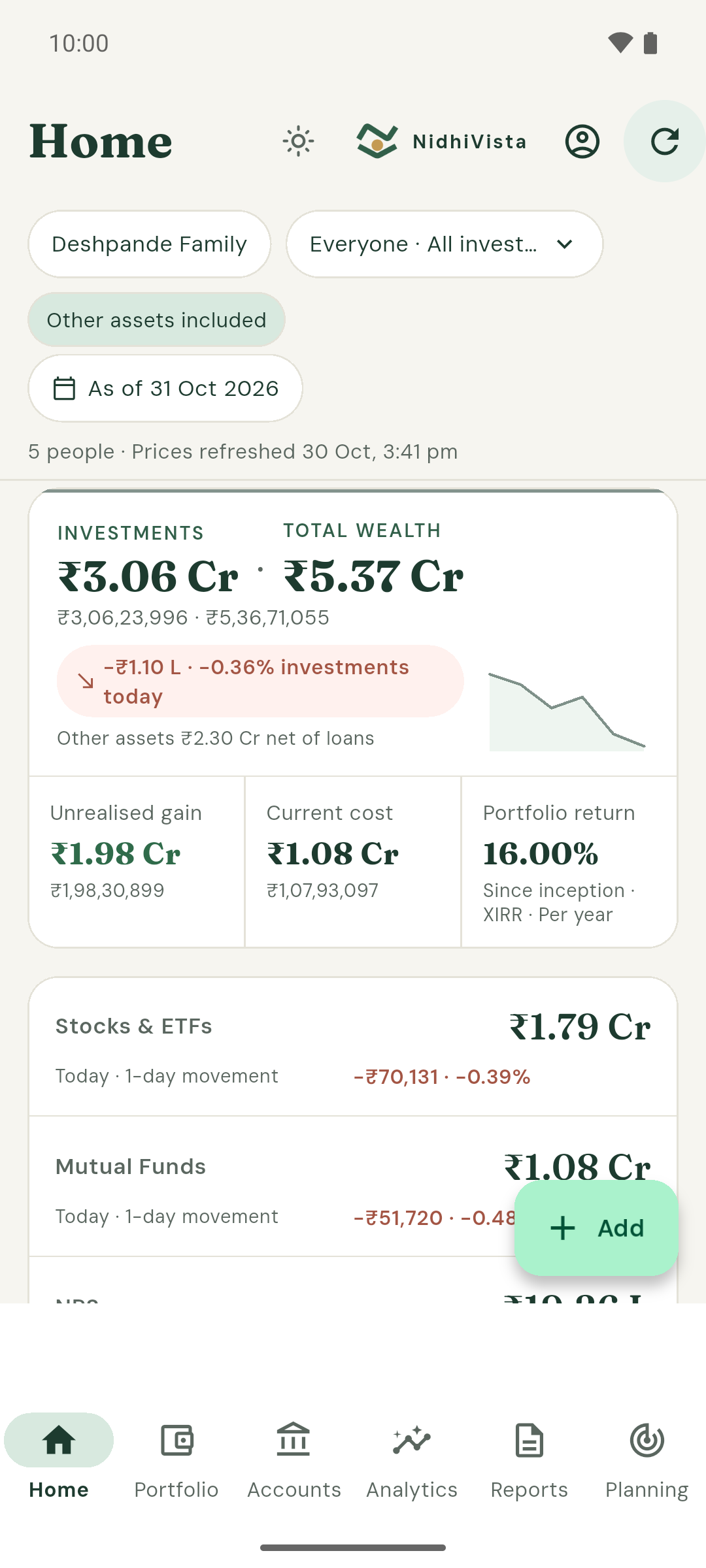Screen dimensions: 706x1568
Task: Open the Mutual Funds row
Action: click(x=353, y=1186)
